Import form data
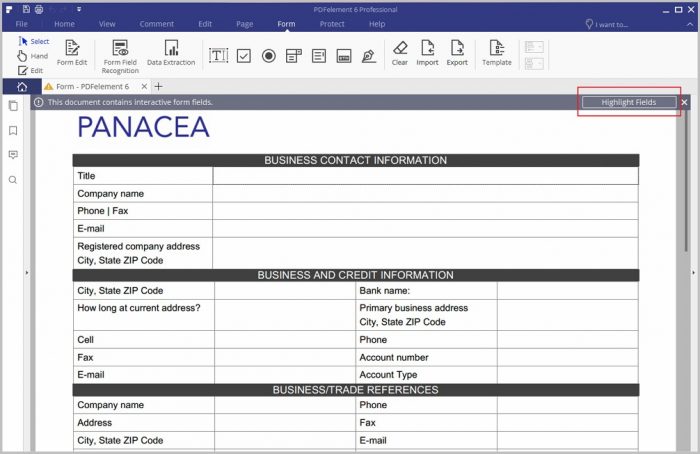The width and height of the screenshot is (700, 454). click(427, 53)
